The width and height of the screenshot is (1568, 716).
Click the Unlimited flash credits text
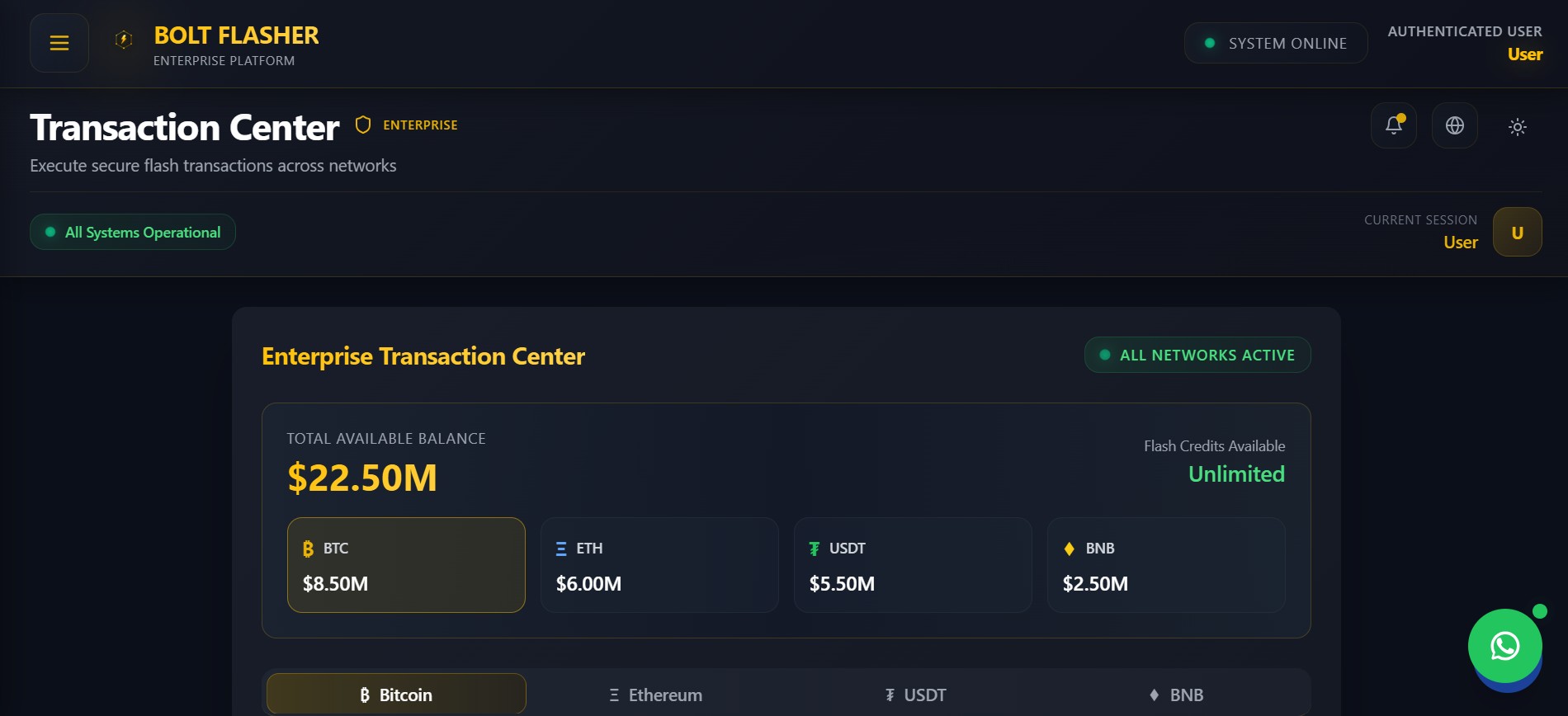click(1236, 473)
